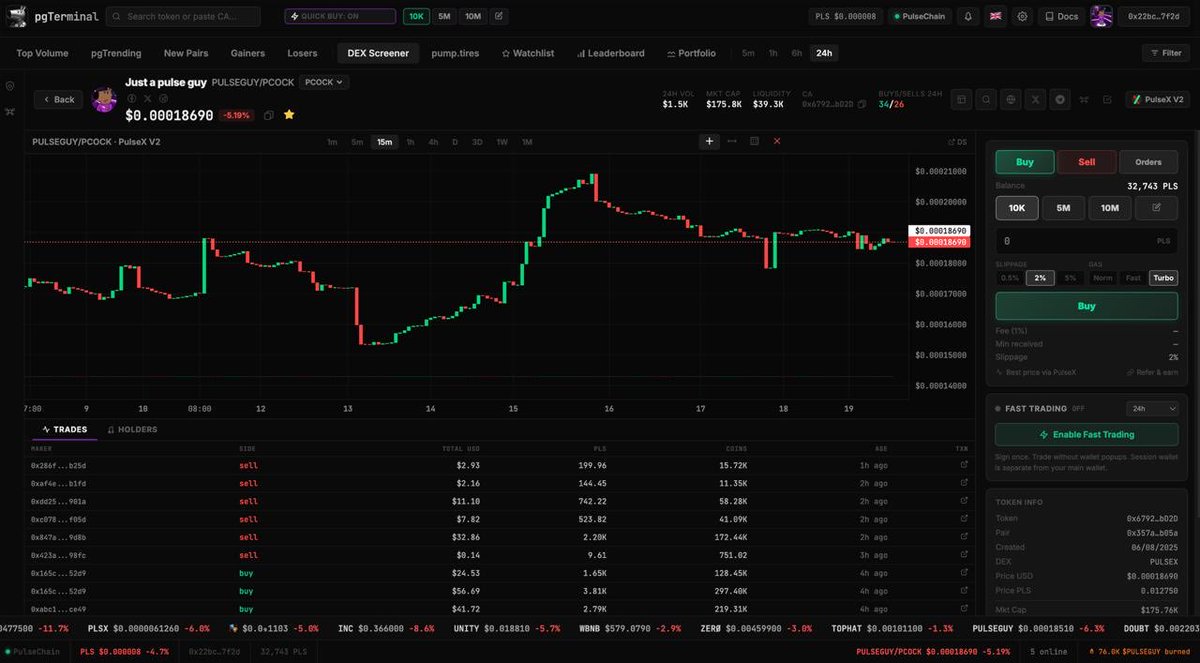Edit quick buy presets pencil icon in top bar
Viewport: 1200px width, 663px height.
click(x=499, y=16)
